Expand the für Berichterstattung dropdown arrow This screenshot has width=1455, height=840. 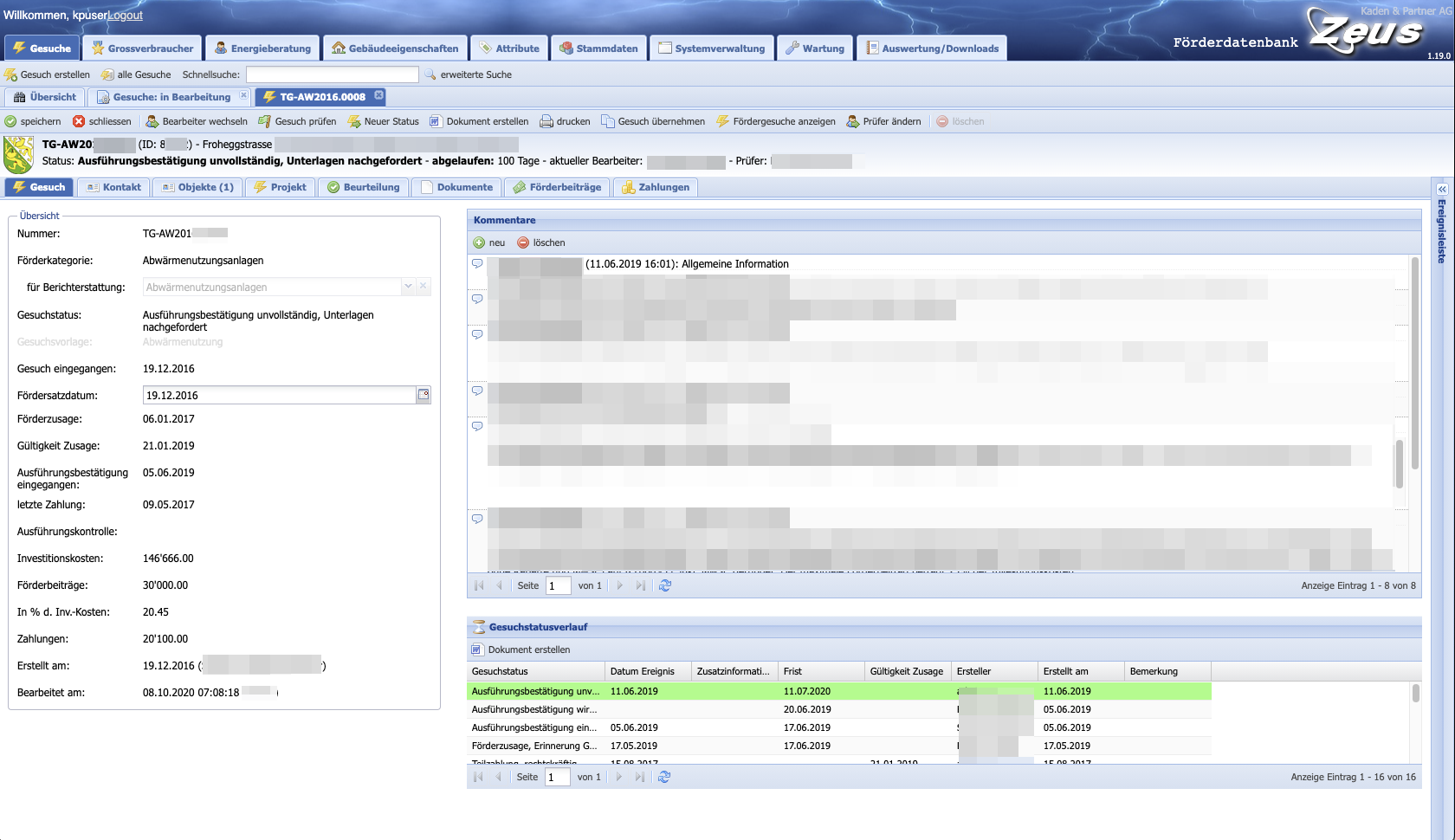click(408, 286)
